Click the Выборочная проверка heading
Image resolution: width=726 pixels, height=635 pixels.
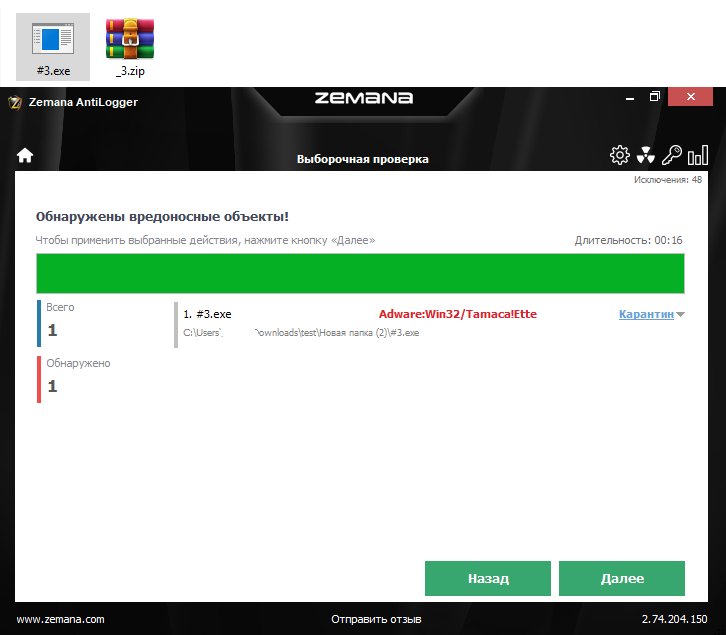pos(363,159)
